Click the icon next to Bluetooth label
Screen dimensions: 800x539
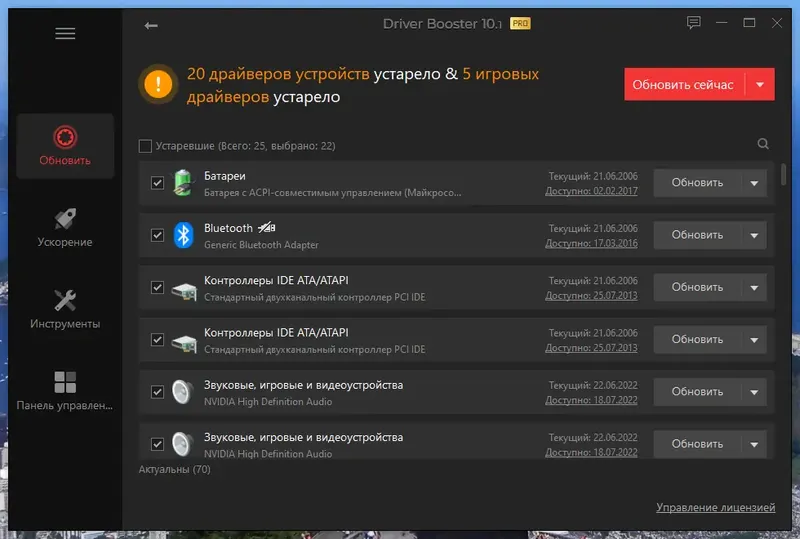coord(266,227)
